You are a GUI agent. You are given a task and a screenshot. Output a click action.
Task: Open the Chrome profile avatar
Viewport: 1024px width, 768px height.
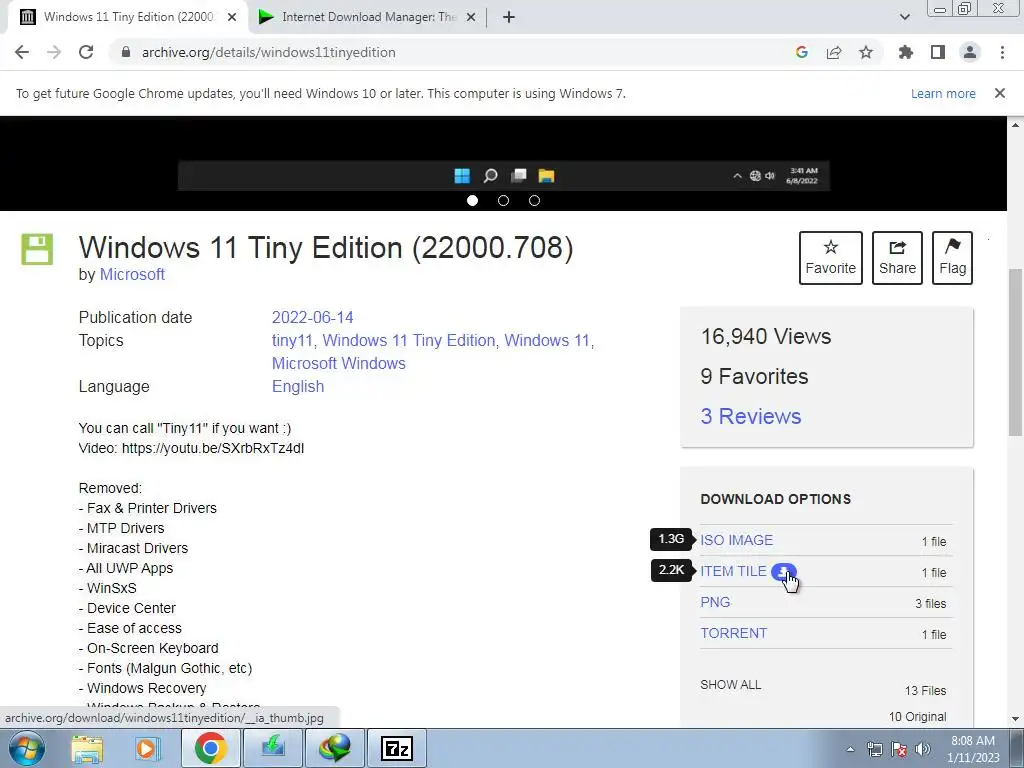pyautogui.click(x=970, y=52)
